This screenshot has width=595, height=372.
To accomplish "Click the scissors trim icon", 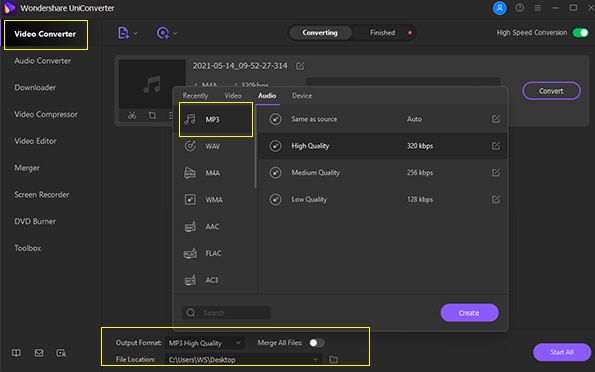I will [x=132, y=115].
